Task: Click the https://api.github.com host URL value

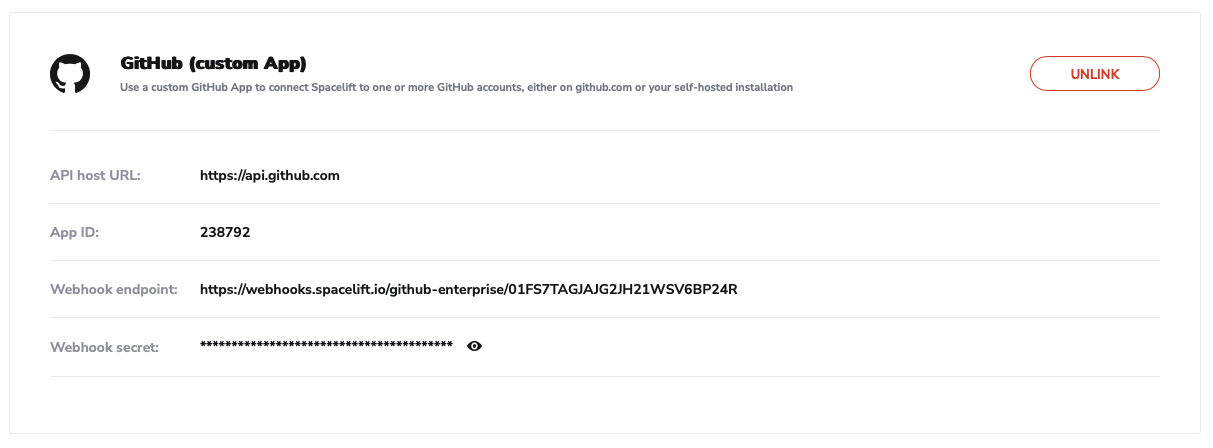Action: click(x=270, y=175)
